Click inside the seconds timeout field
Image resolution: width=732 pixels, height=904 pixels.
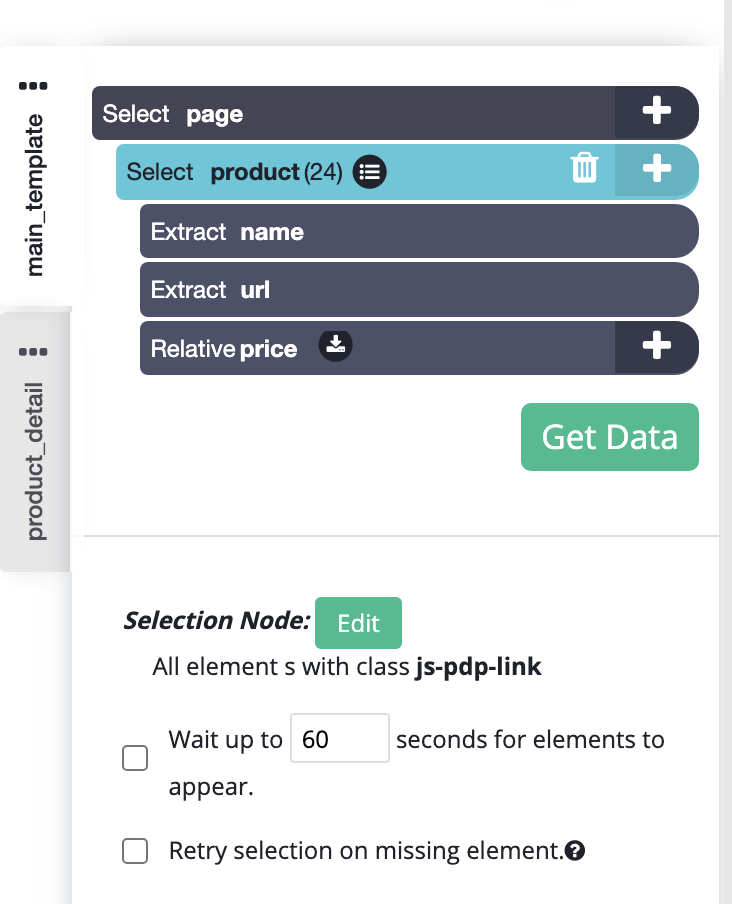point(339,737)
